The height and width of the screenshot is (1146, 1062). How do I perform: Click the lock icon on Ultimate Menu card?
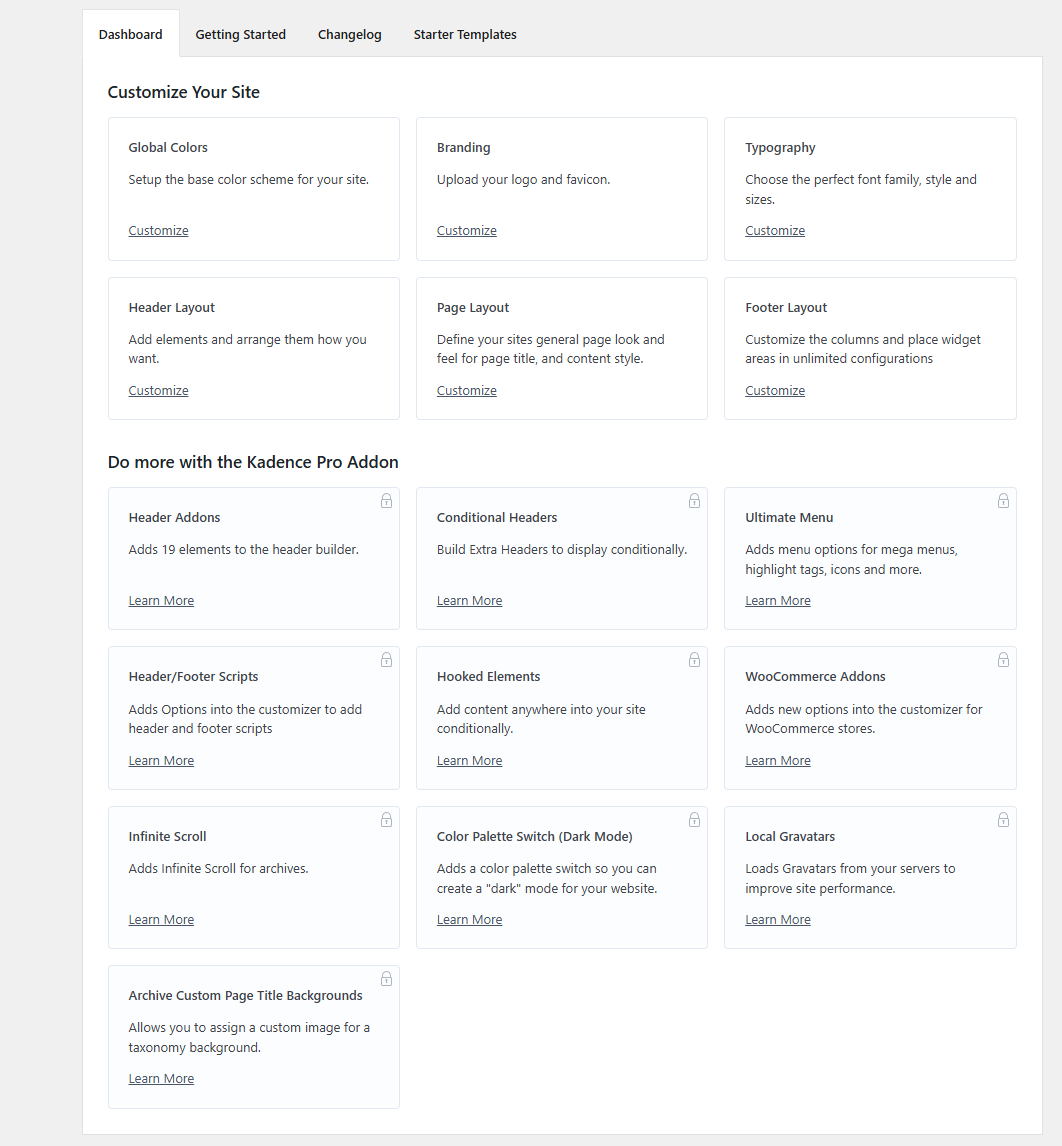pos(1003,500)
